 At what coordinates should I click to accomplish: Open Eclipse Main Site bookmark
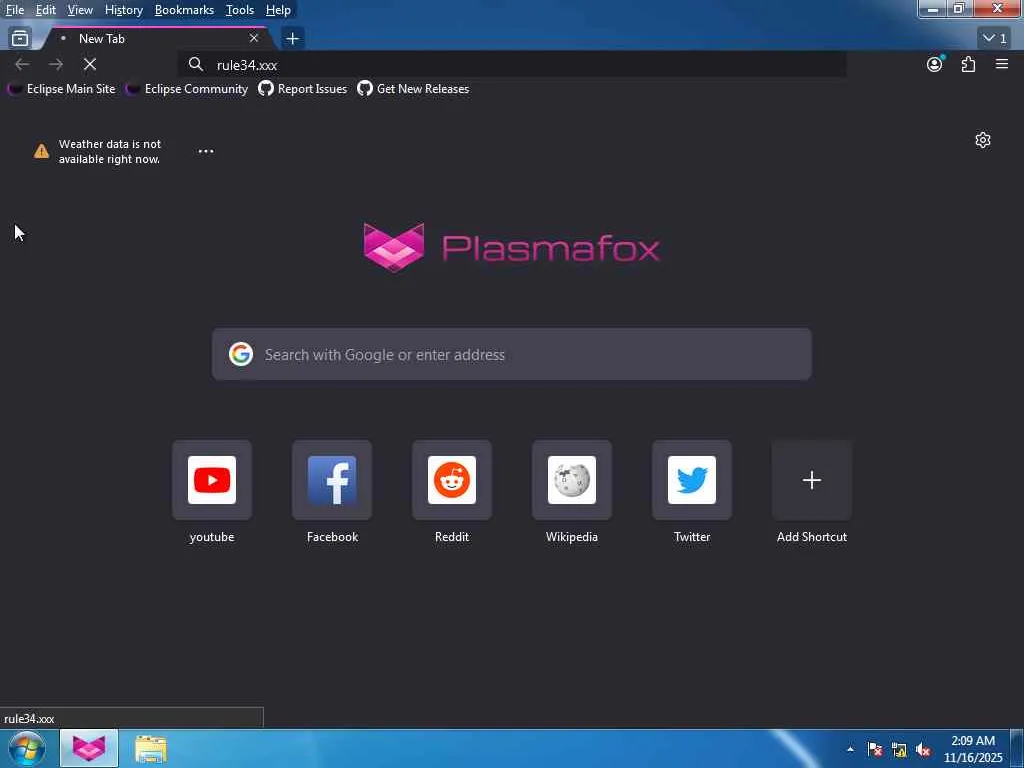(61, 89)
